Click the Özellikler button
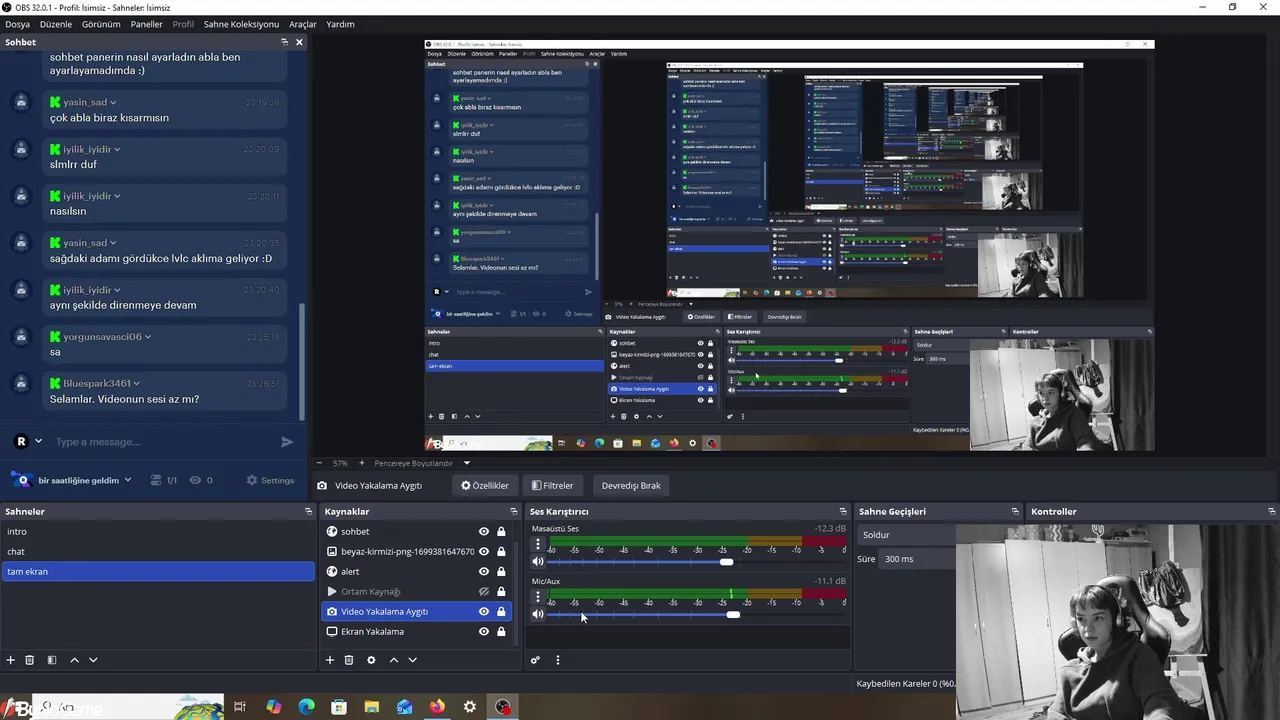This screenshot has height=720, width=1280. (485, 486)
